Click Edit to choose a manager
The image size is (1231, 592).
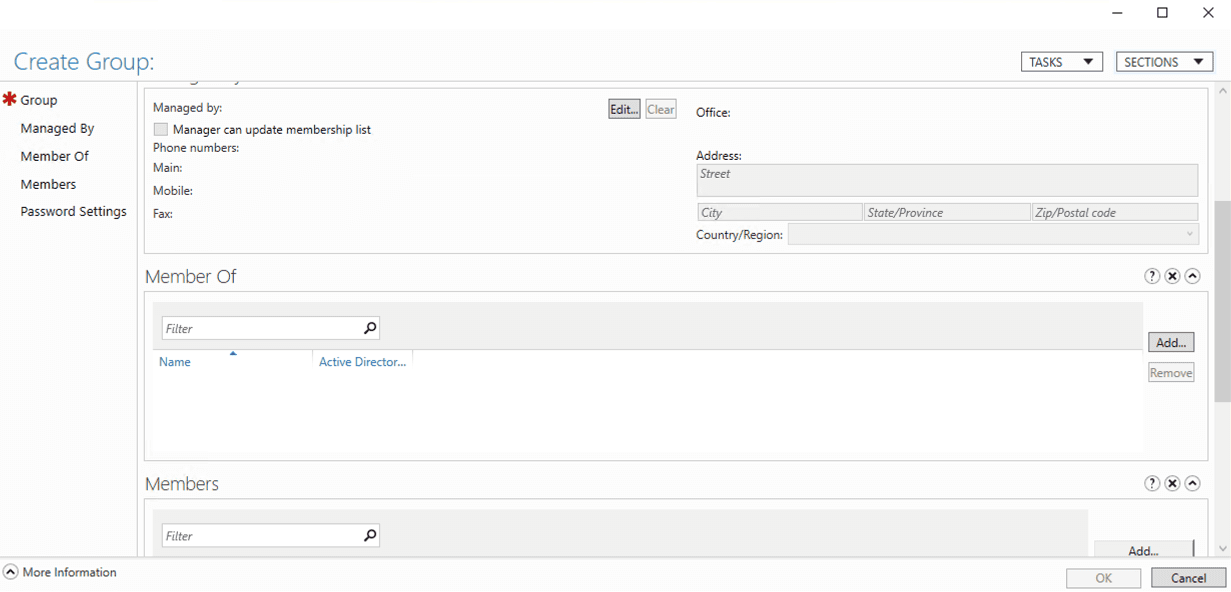[x=623, y=108]
